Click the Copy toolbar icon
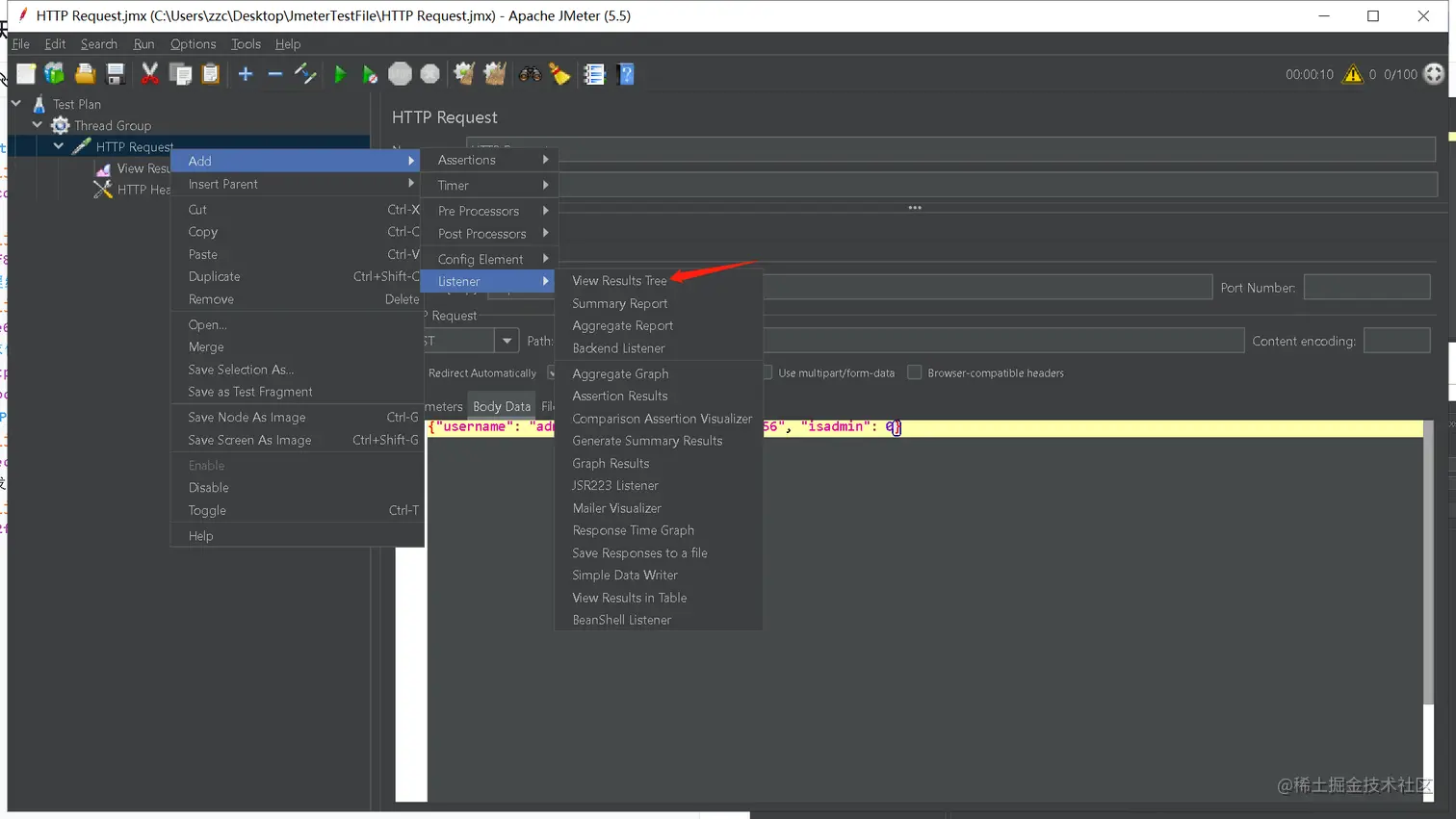Screen dimensions: 1456x819 pos(180,74)
